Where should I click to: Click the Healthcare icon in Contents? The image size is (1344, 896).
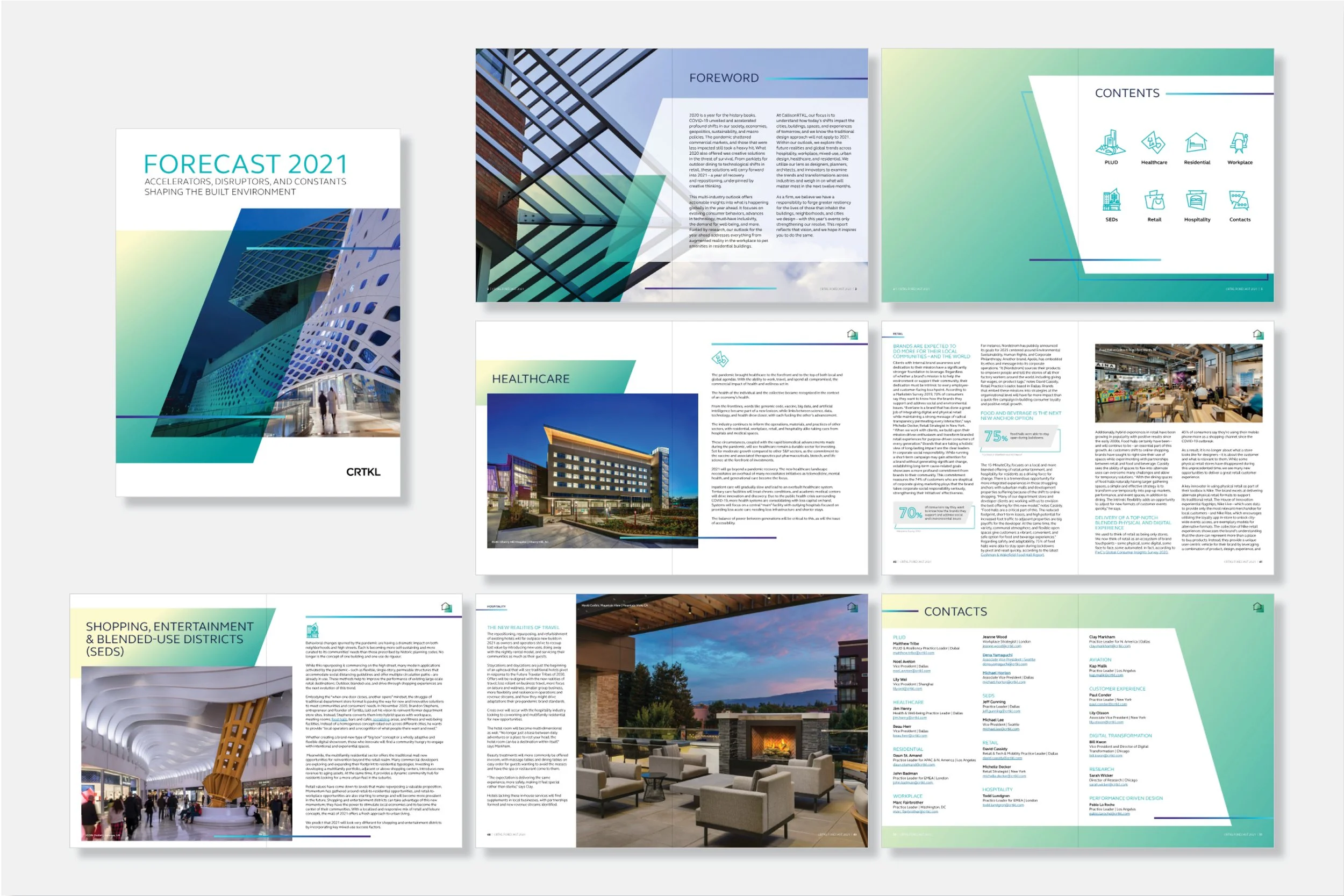tap(1154, 143)
